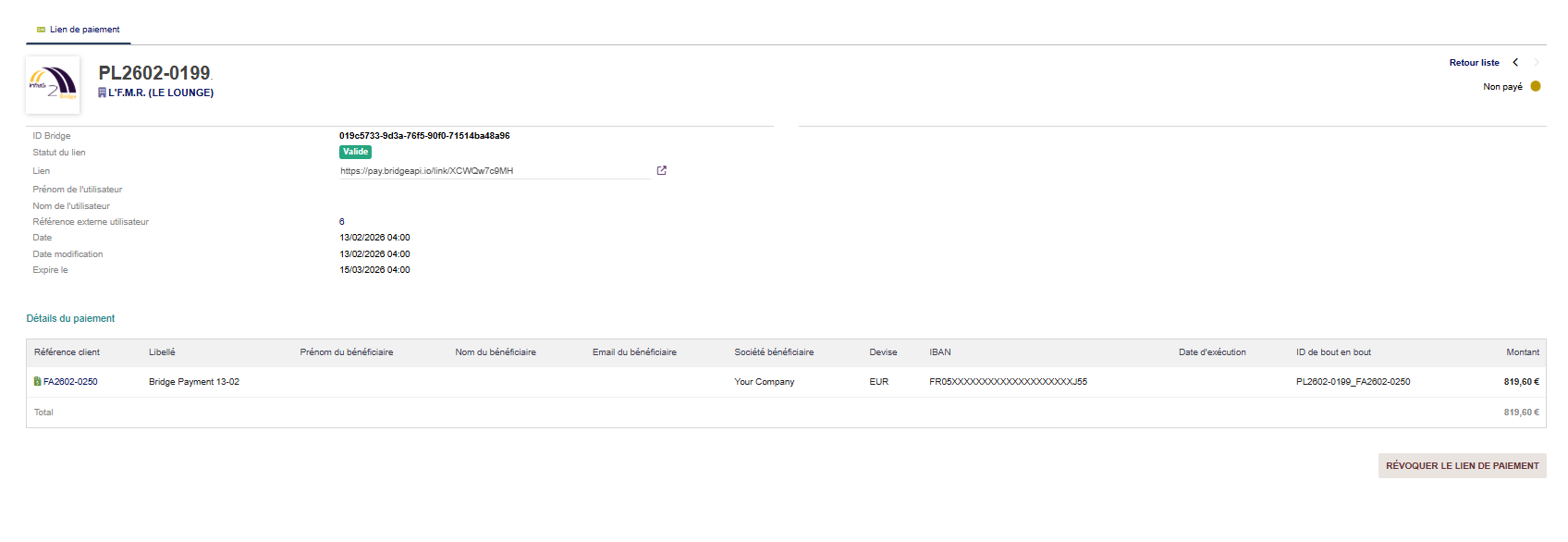Sort table by IBAN column header
The width and height of the screenshot is (1568, 542).
point(939,352)
